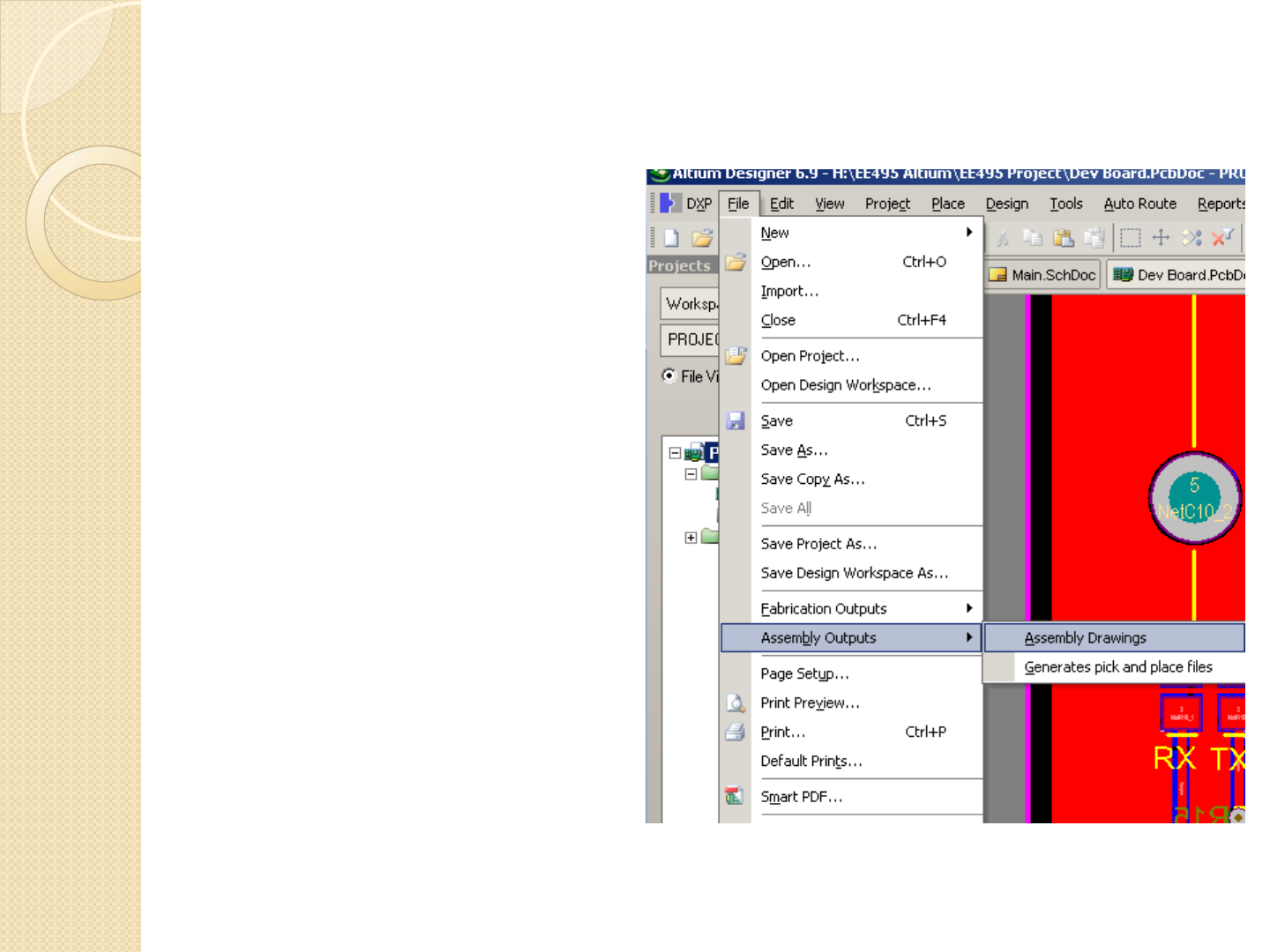
Task: Expand the second folder with plus sign
Action: click(x=691, y=538)
